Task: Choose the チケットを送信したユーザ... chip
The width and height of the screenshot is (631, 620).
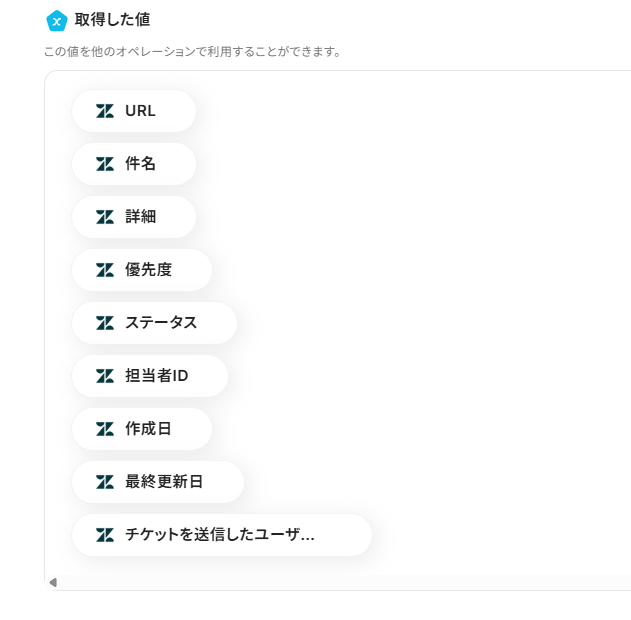Action: point(220,535)
